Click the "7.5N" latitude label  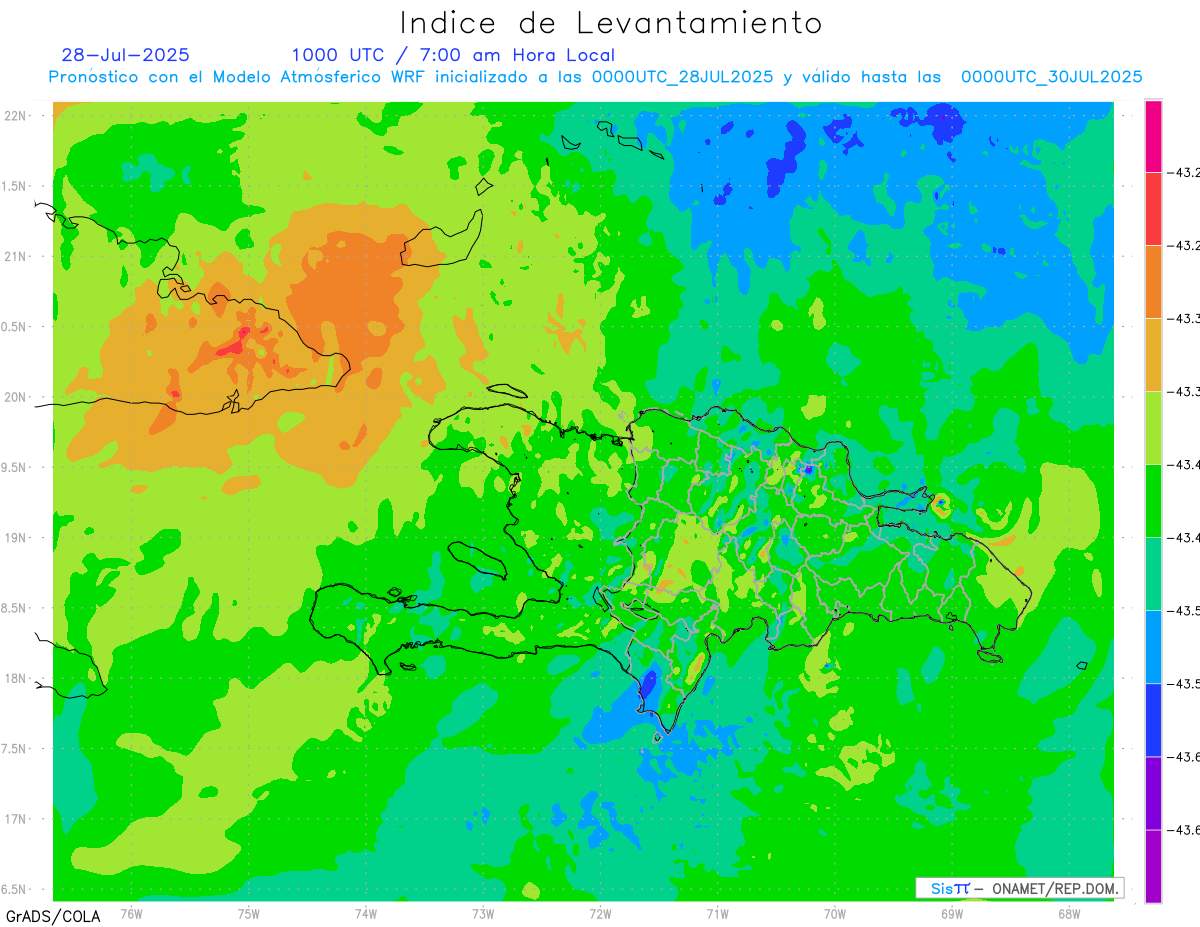click(x=14, y=749)
